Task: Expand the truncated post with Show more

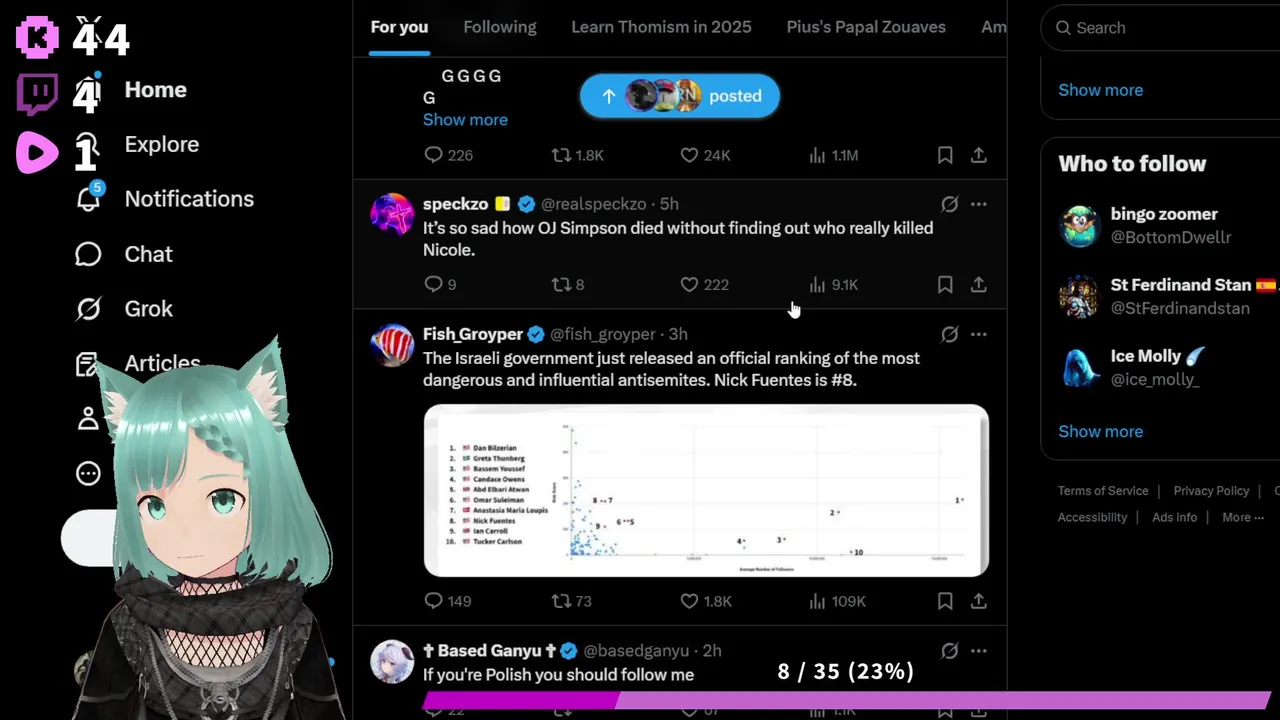Action: click(465, 119)
